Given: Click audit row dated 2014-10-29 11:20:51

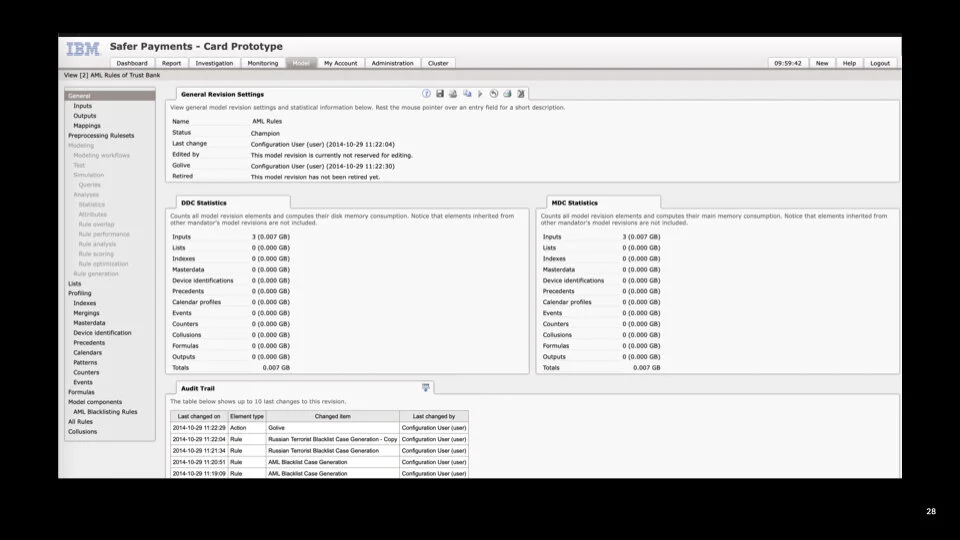Looking at the screenshot, I should point(320,462).
